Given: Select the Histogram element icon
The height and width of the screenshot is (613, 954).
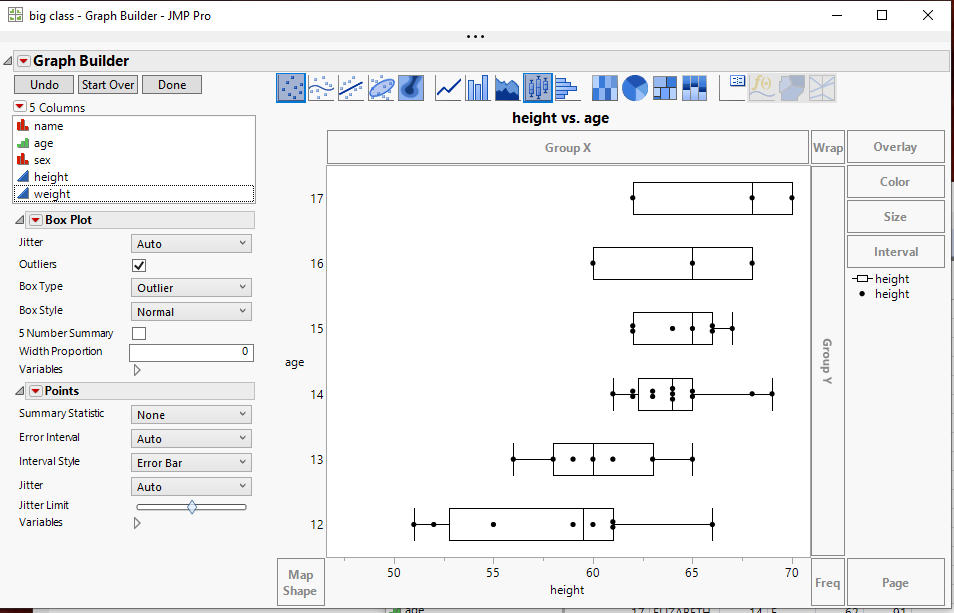Looking at the screenshot, I should coord(568,88).
